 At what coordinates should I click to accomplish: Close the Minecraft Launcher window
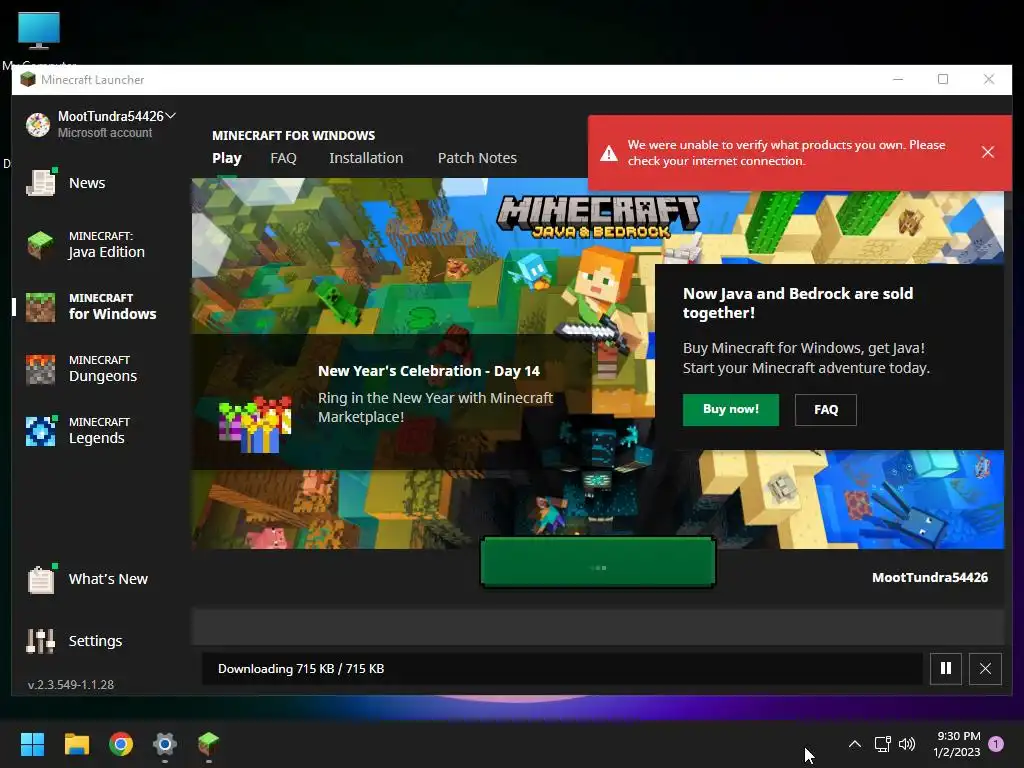(989, 79)
